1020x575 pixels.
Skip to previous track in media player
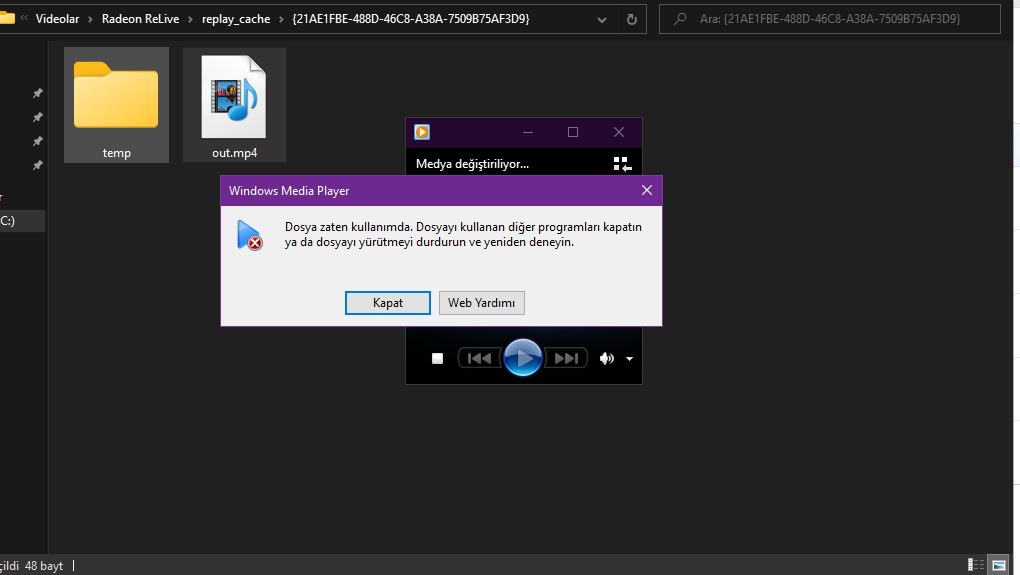point(479,358)
